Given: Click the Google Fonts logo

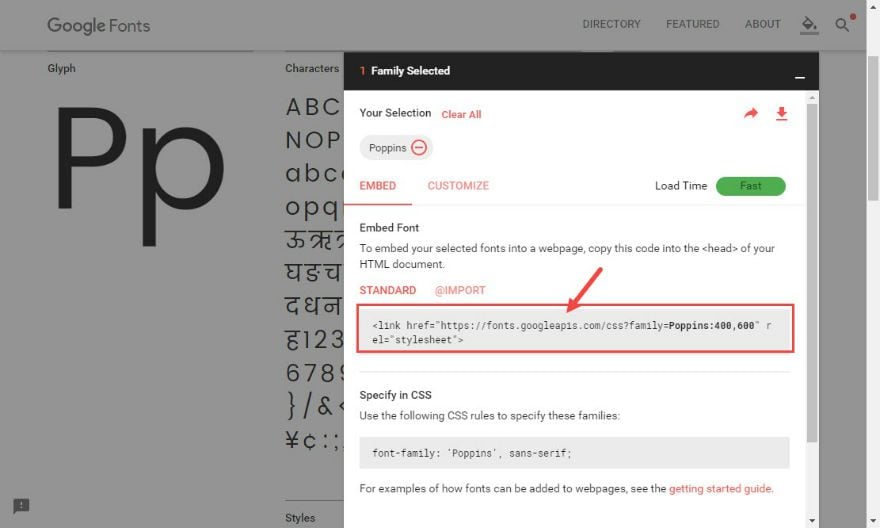Looking at the screenshot, I should pyautogui.click(x=98, y=25).
